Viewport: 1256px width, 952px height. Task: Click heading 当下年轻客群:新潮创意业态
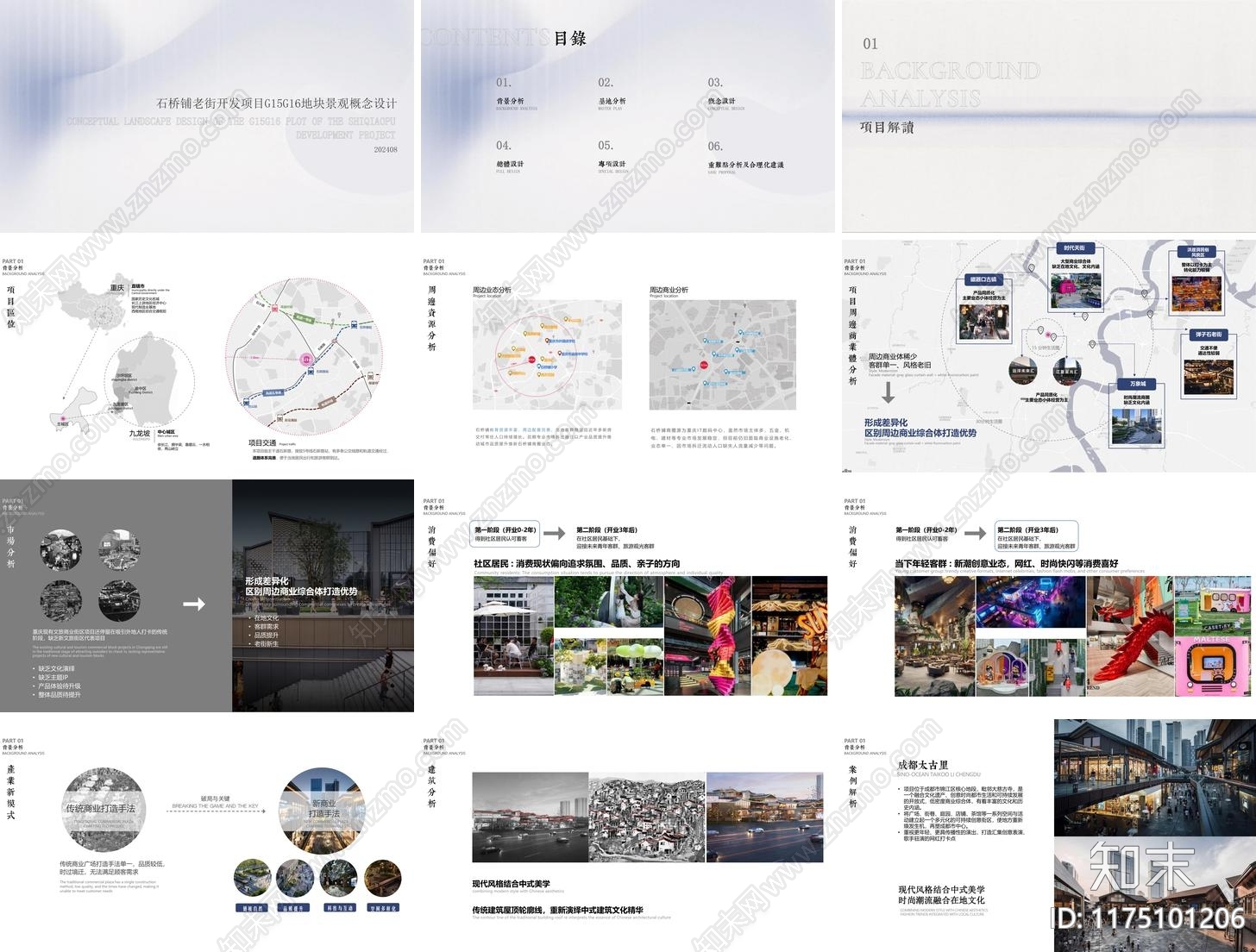(x=1006, y=564)
